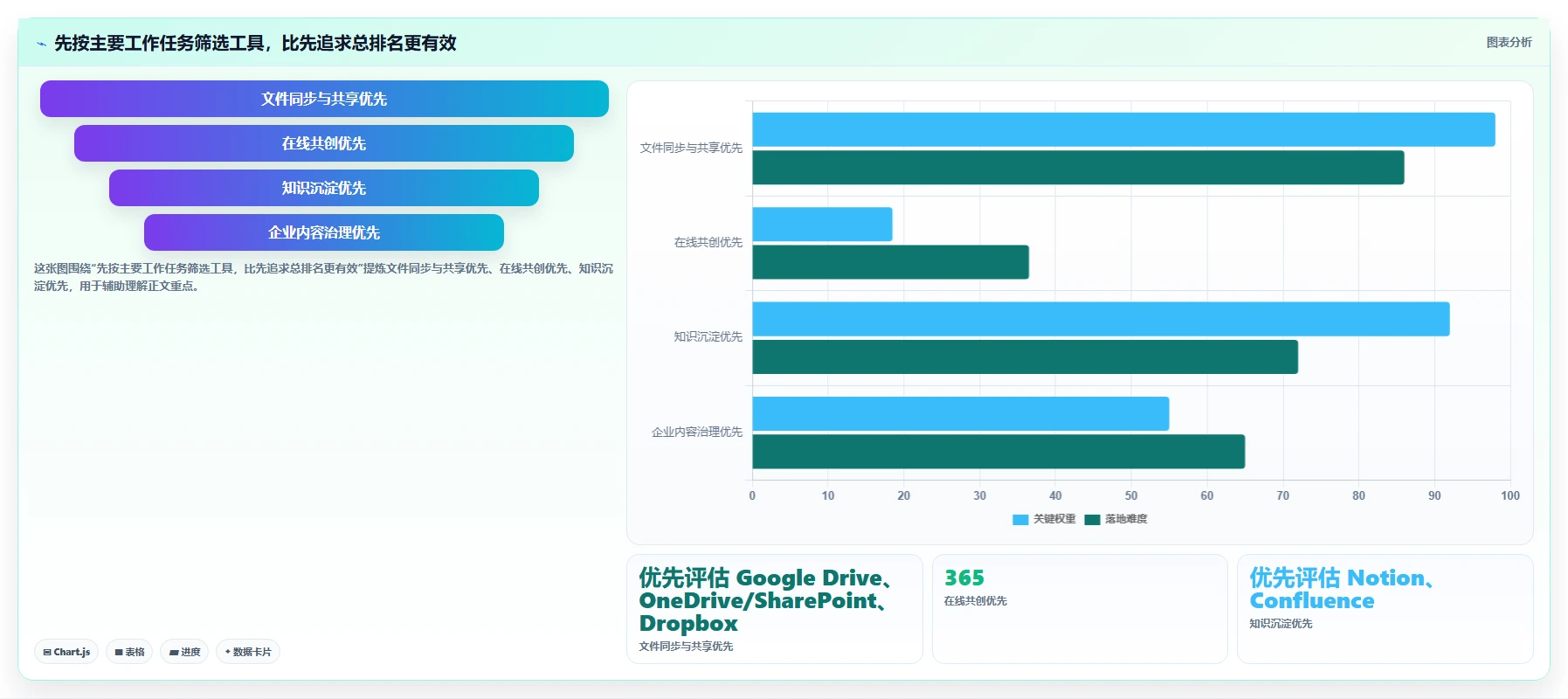
Task: Click the green 落地难度 bar for 文件同步与共享优先
Action: pyautogui.click(x=1078, y=168)
